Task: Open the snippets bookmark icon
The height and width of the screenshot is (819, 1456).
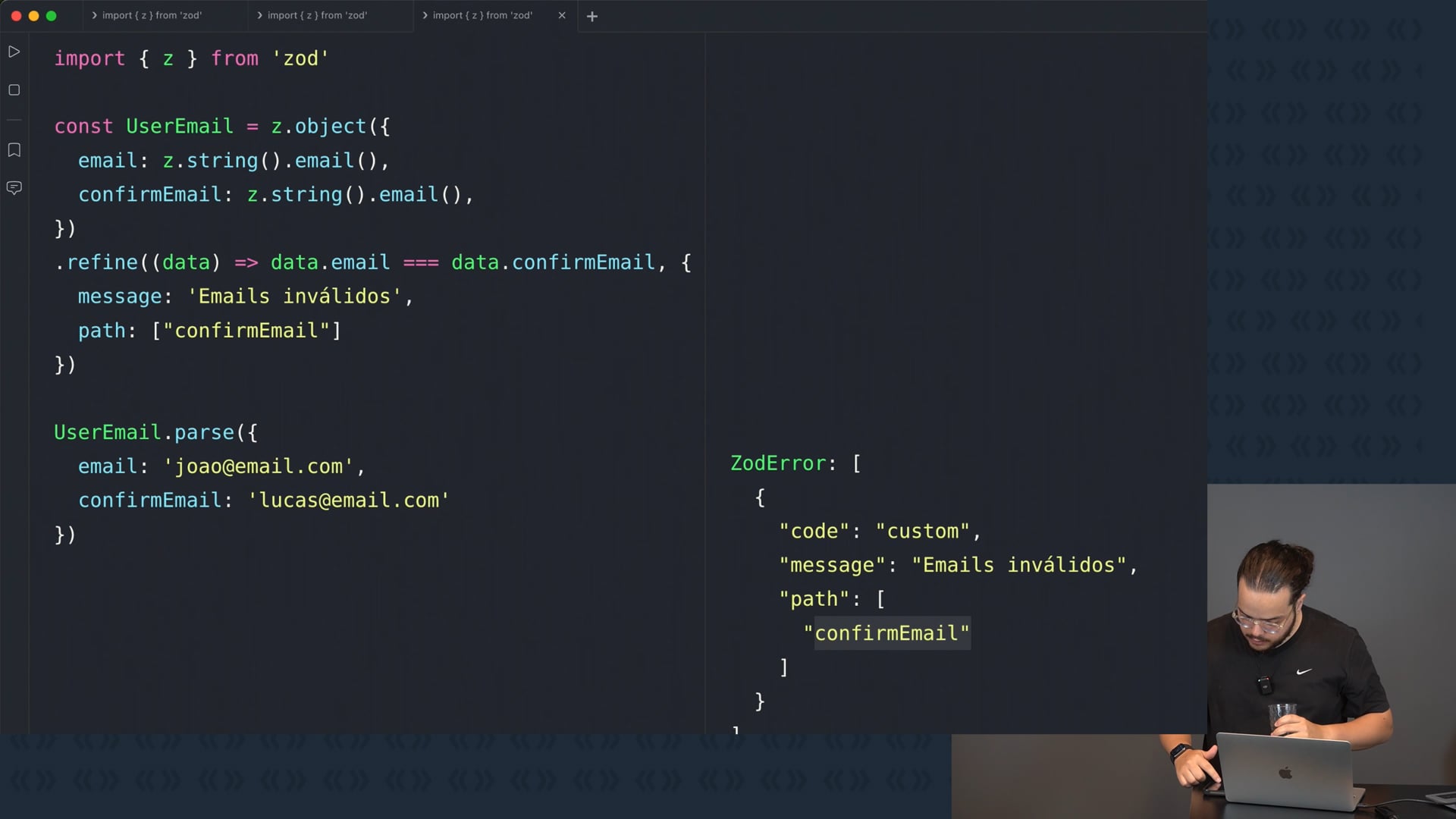Action: pyautogui.click(x=14, y=150)
